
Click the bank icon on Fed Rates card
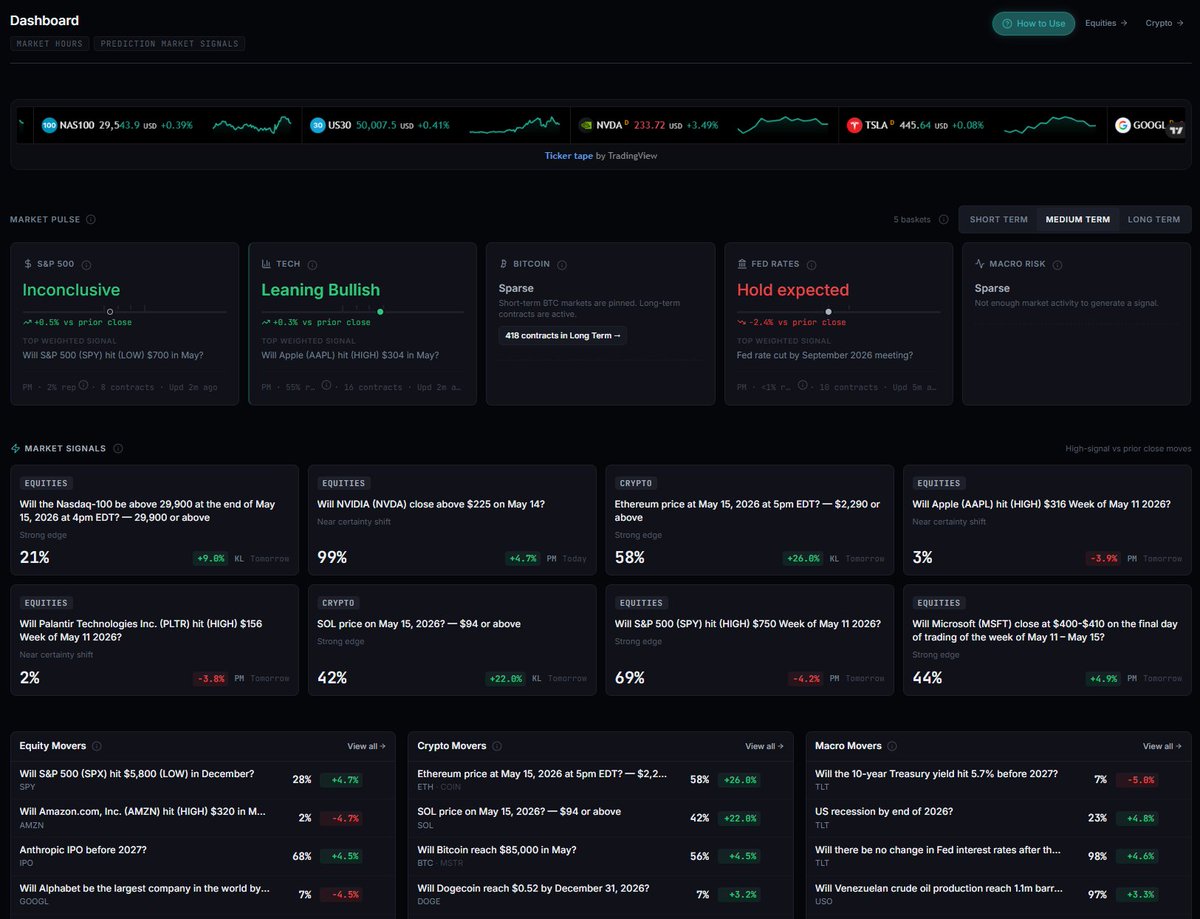[x=742, y=264]
